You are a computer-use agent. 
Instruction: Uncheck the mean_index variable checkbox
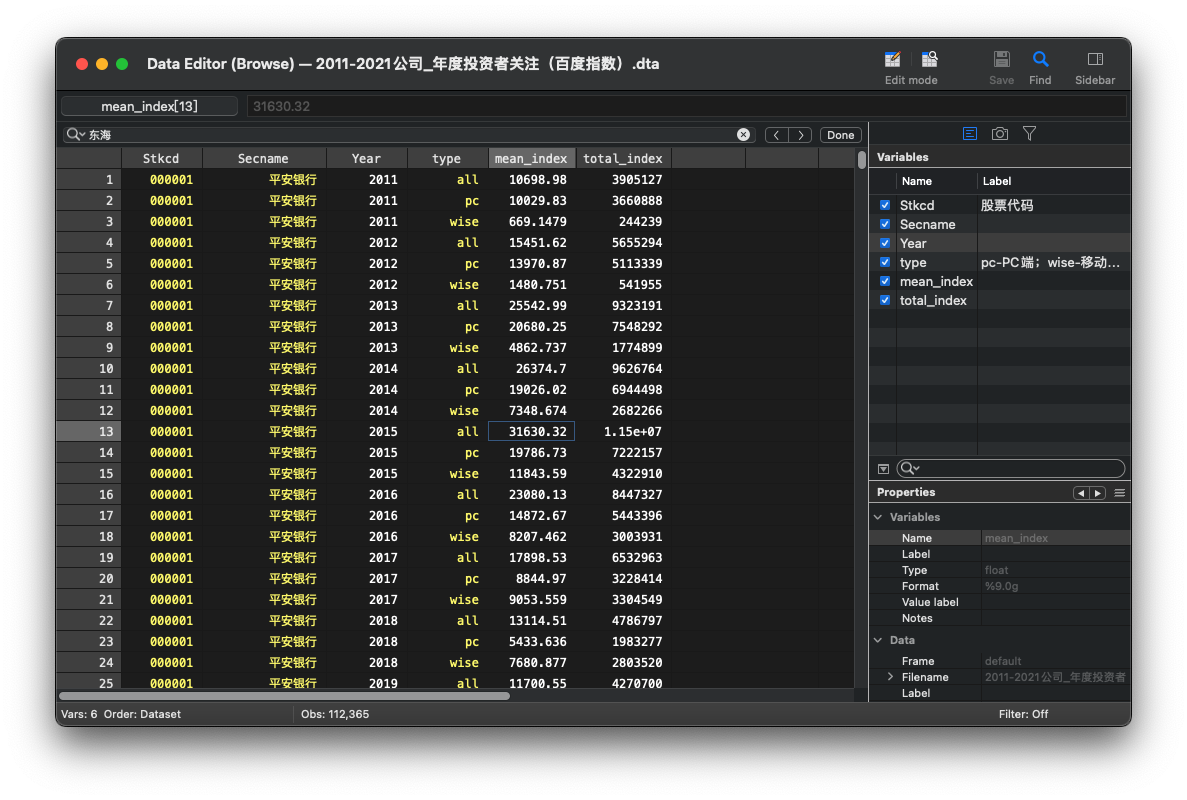tap(885, 281)
